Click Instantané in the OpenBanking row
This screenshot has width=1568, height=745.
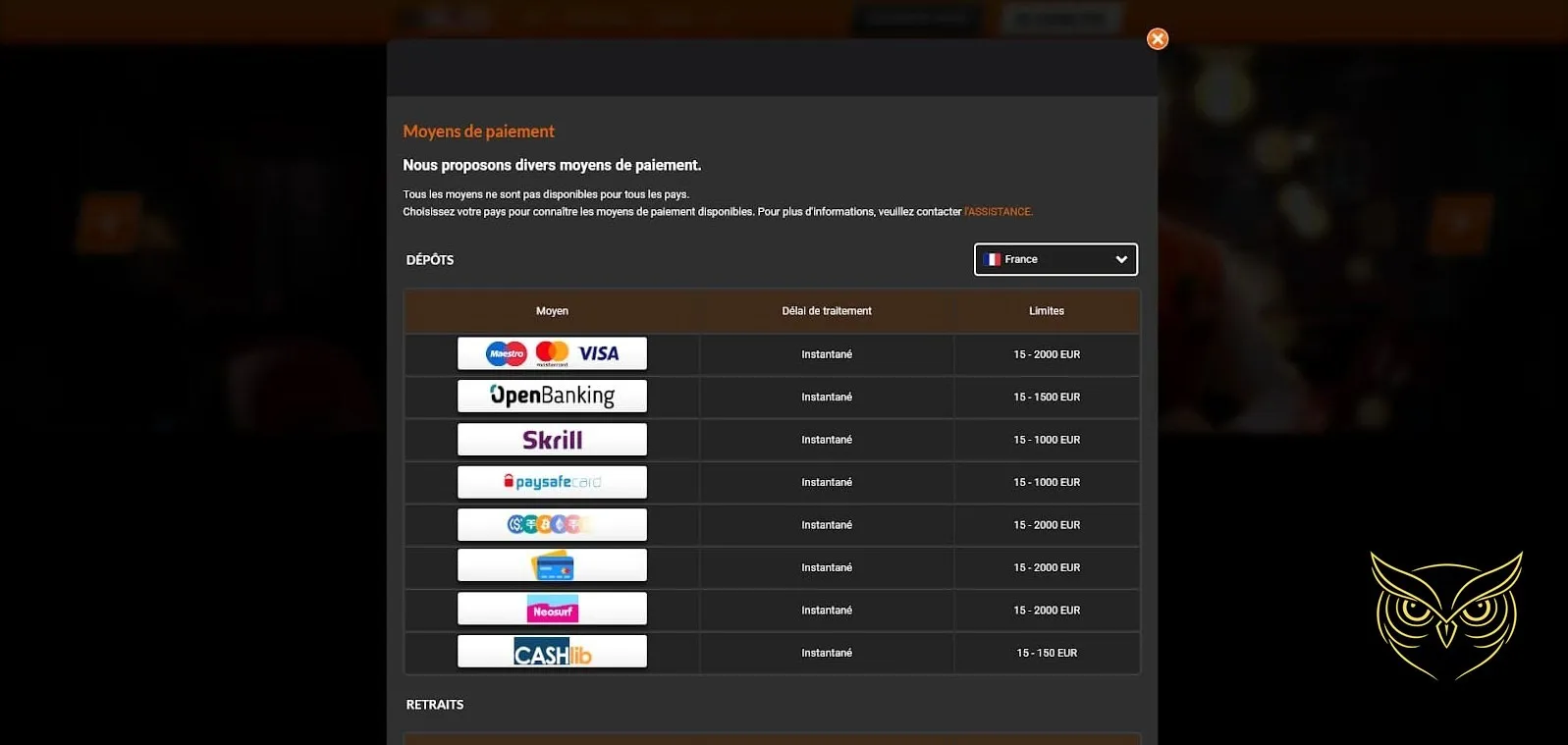click(827, 398)
